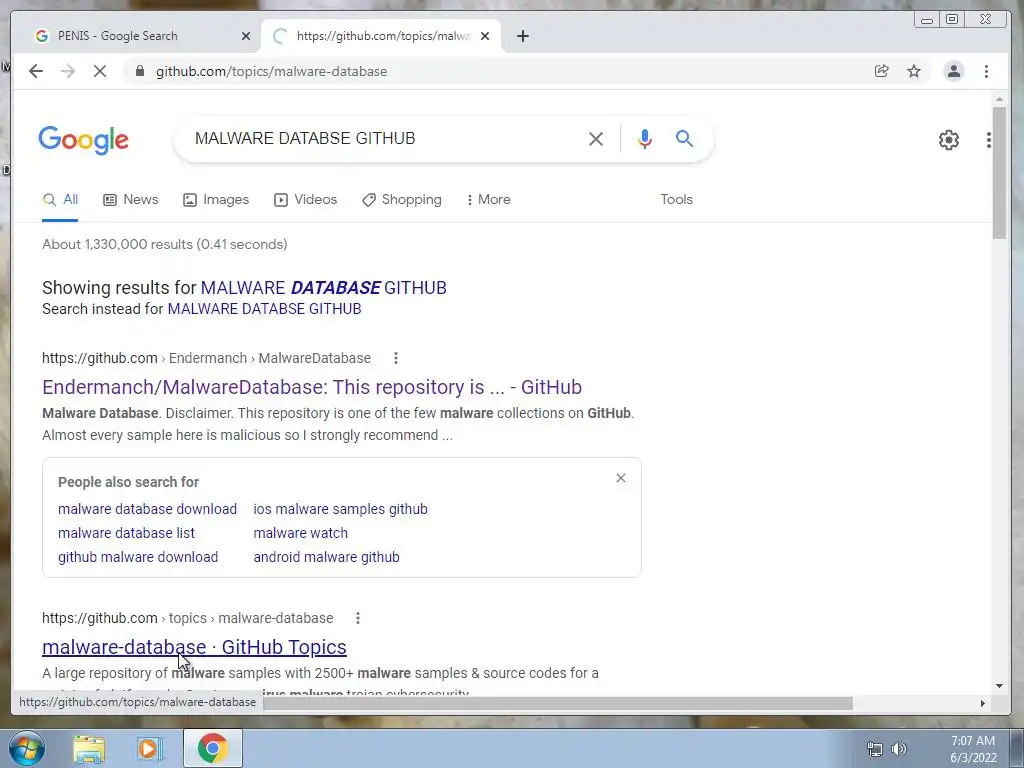Open the malware database list suggestion

[x=126, y=534]
